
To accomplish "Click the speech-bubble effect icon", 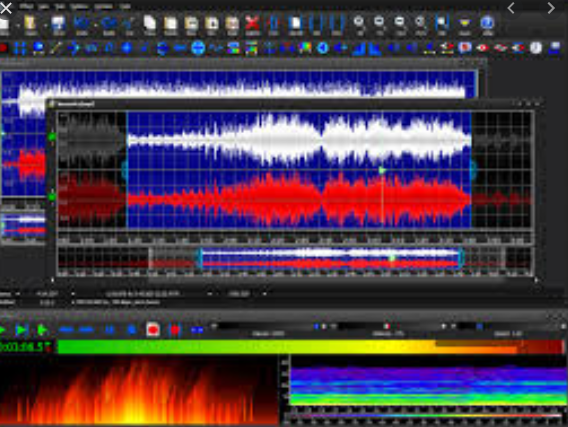I will (465, 48).
